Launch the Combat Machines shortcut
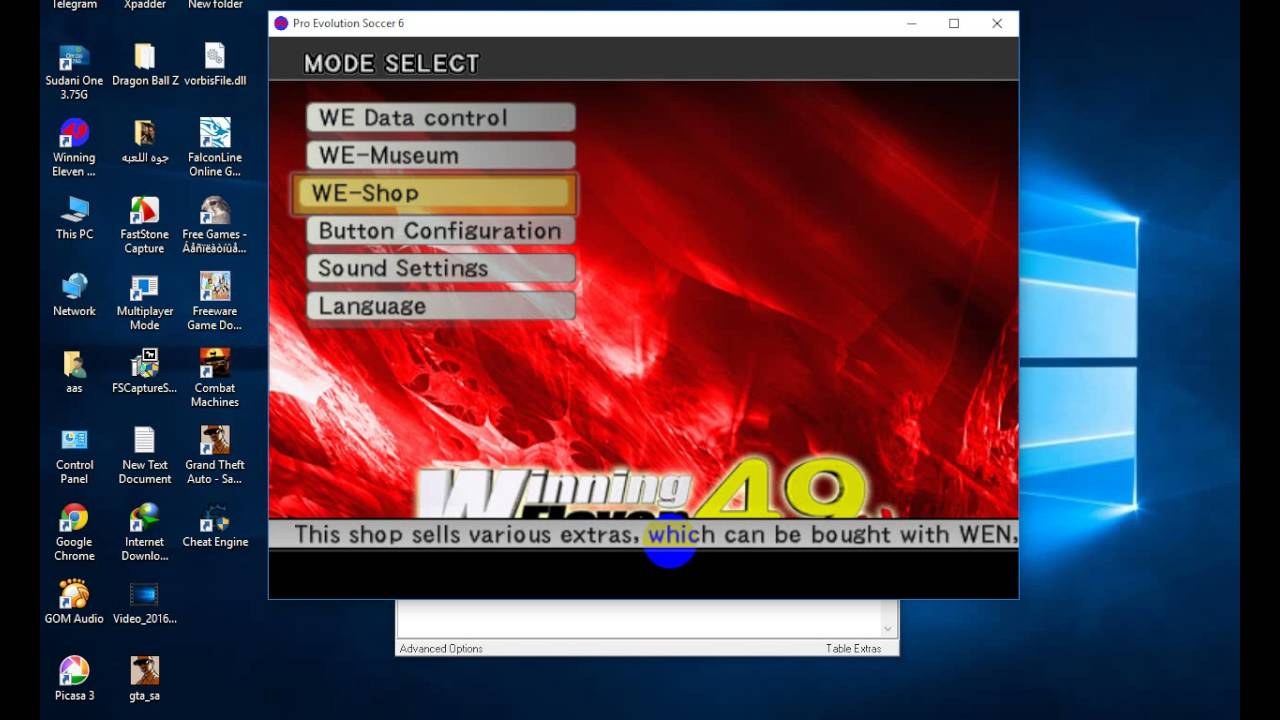The height and width of the screenshot is (720, 1280). tap(215, 379)
